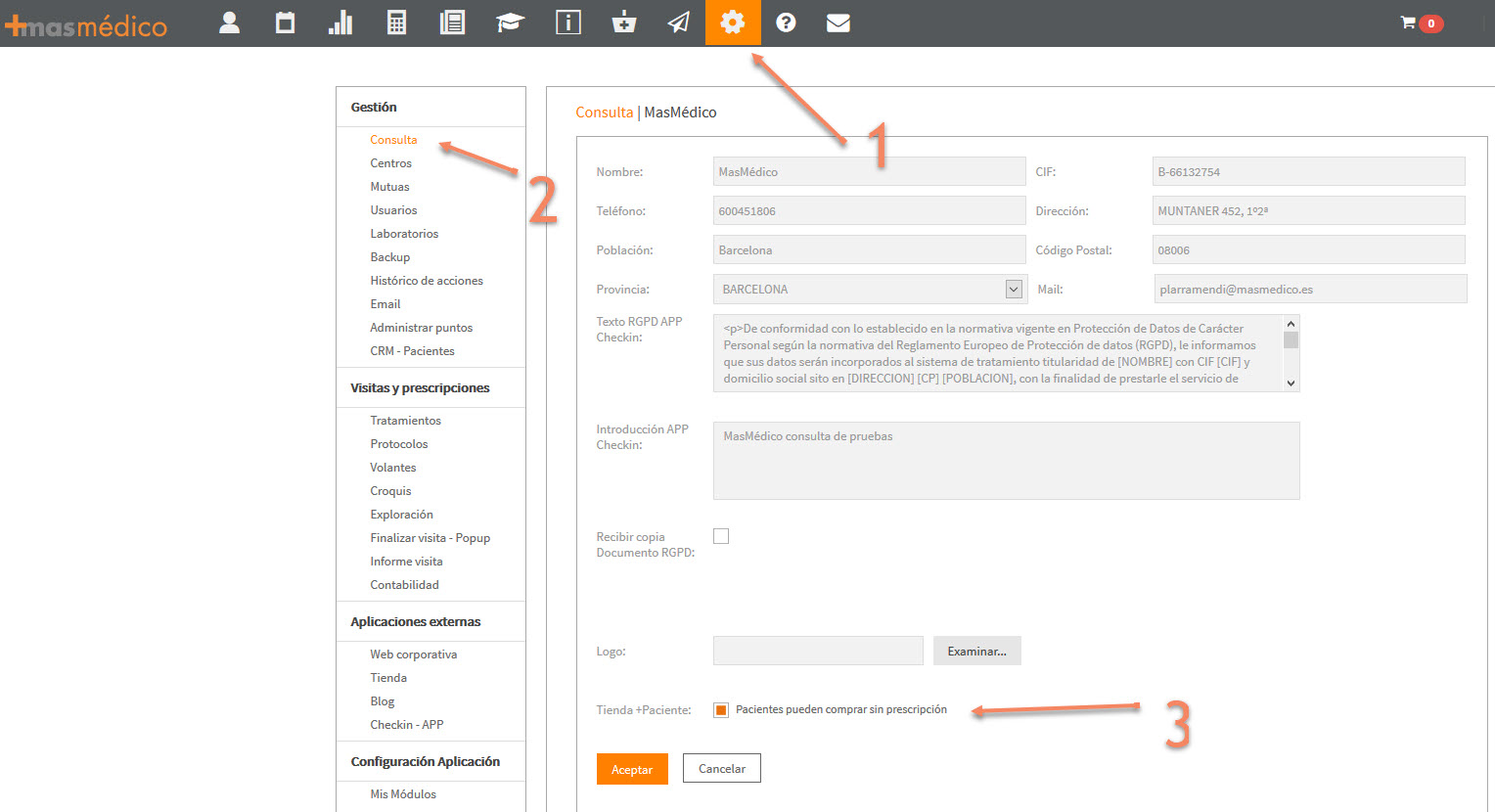Open the help question mark icon
This screenshot has width=1495, height=812.
786,23
